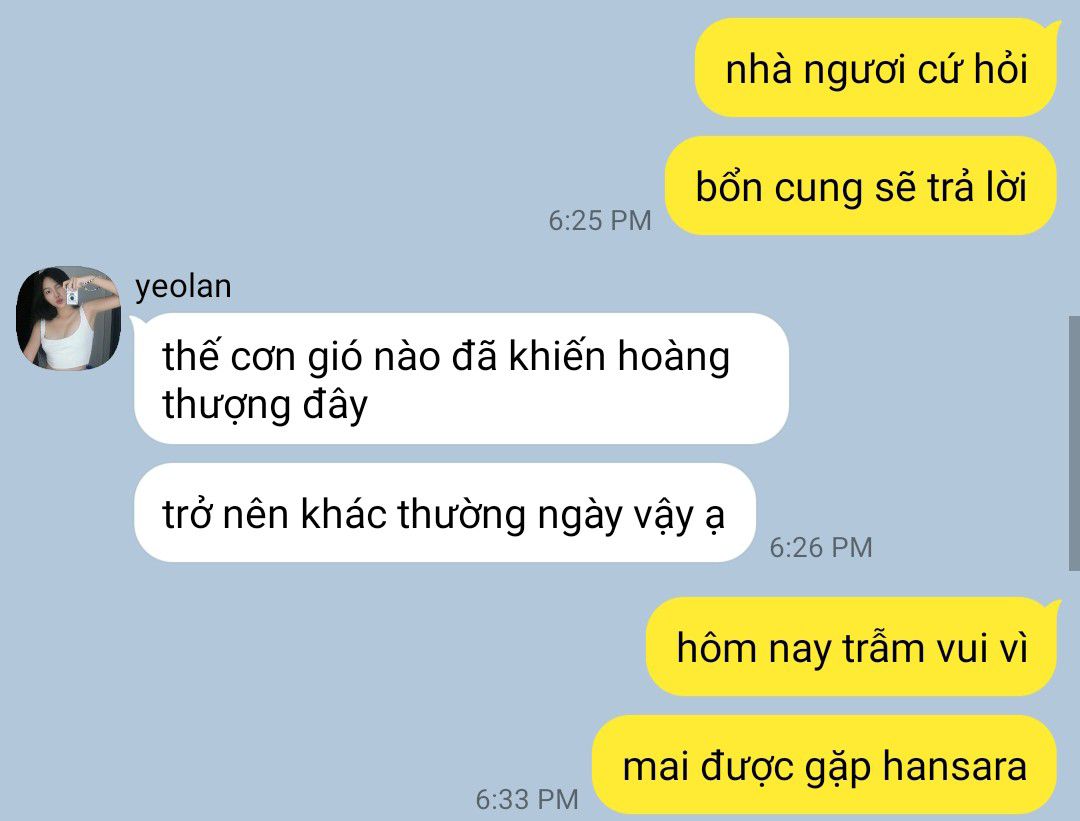Select the message 'mai được gặp hansara'
The height and width of the screenshot is (821, 1080).
tap(824, 765)
